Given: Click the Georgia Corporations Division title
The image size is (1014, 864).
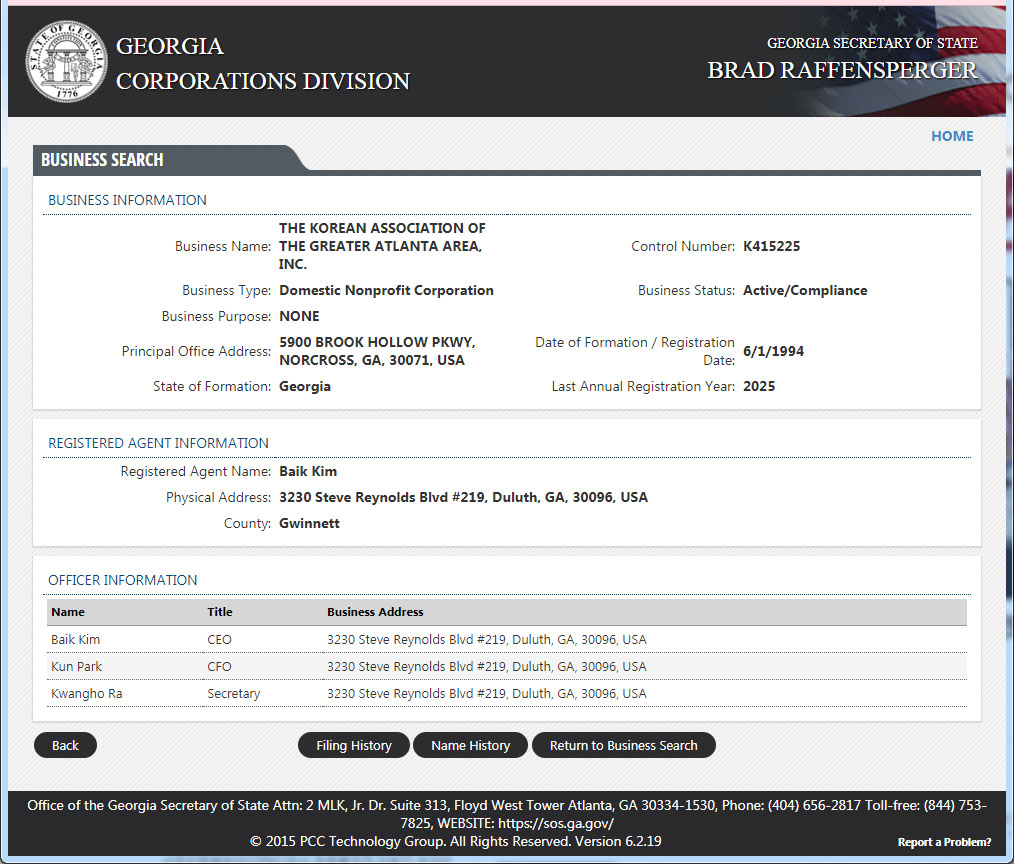Looking at the screenshot, I should pyautogui.click(x=262, y=64).
